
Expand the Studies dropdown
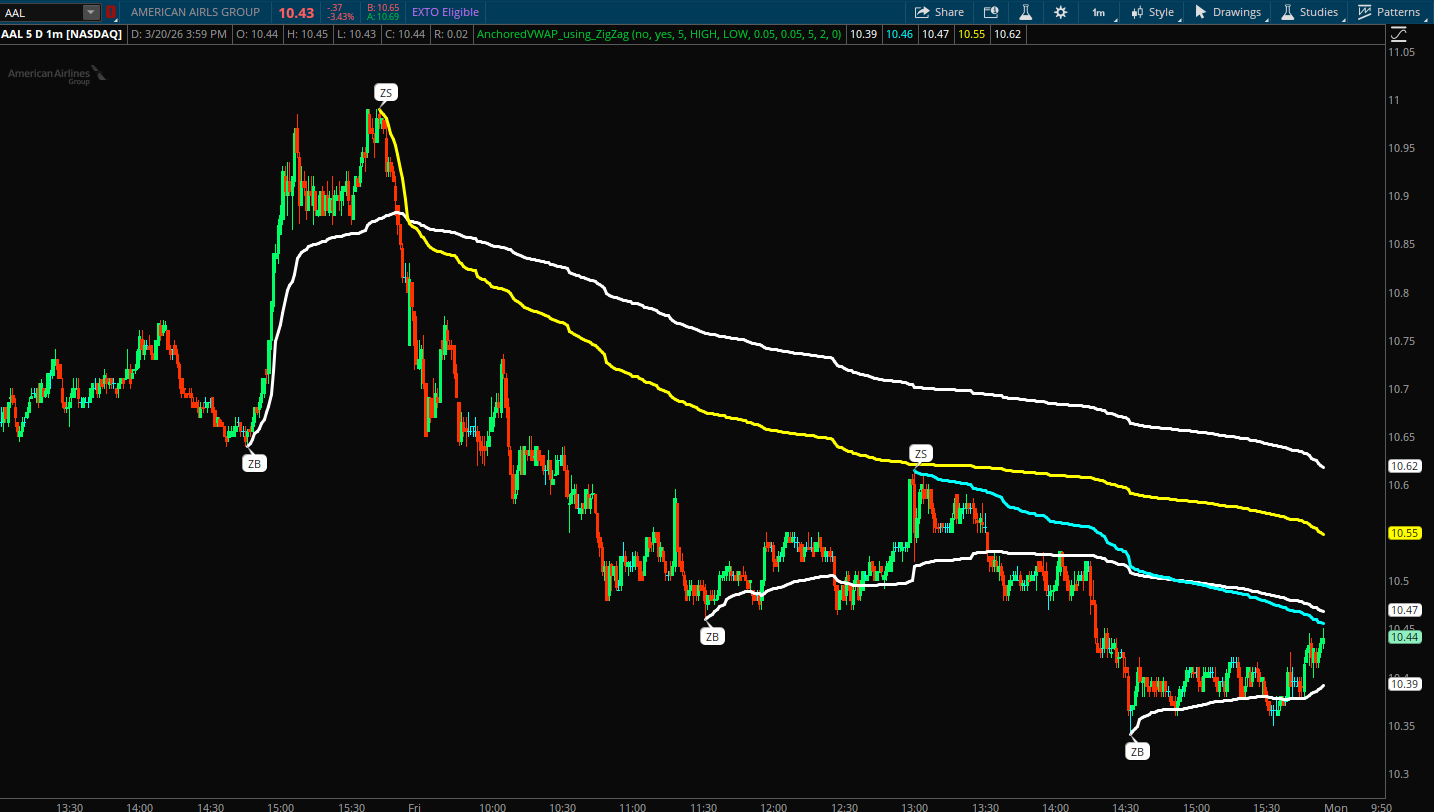point(1310,12)
